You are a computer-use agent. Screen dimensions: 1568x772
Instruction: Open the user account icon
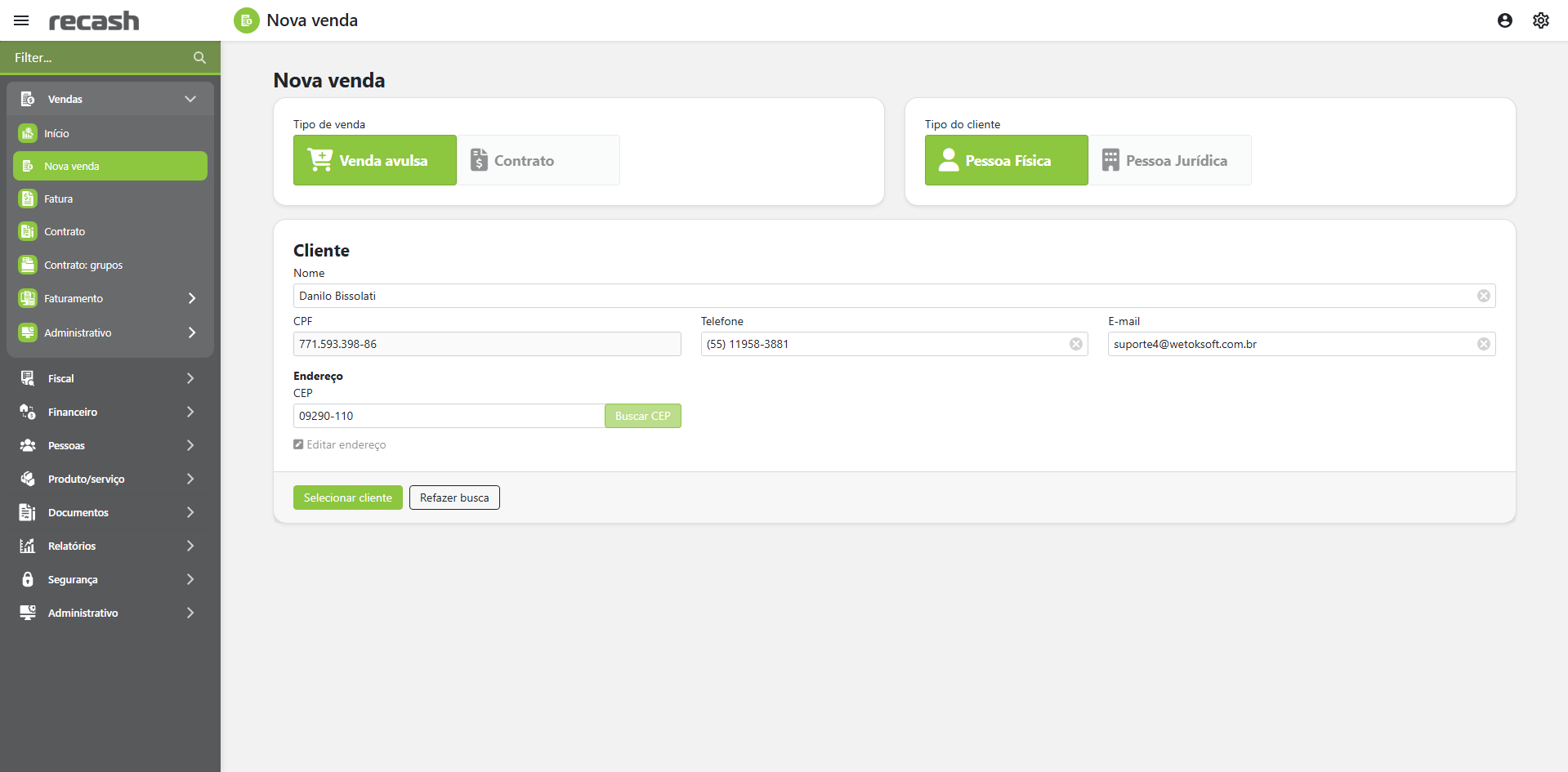[x=1504, y=20]
